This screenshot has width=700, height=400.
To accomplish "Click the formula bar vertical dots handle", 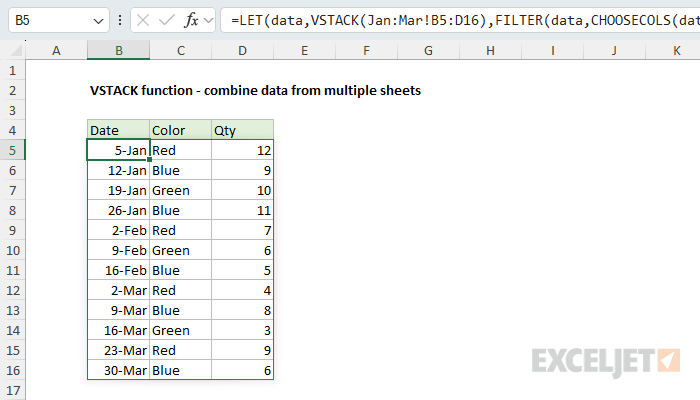I will pos(120,20).
